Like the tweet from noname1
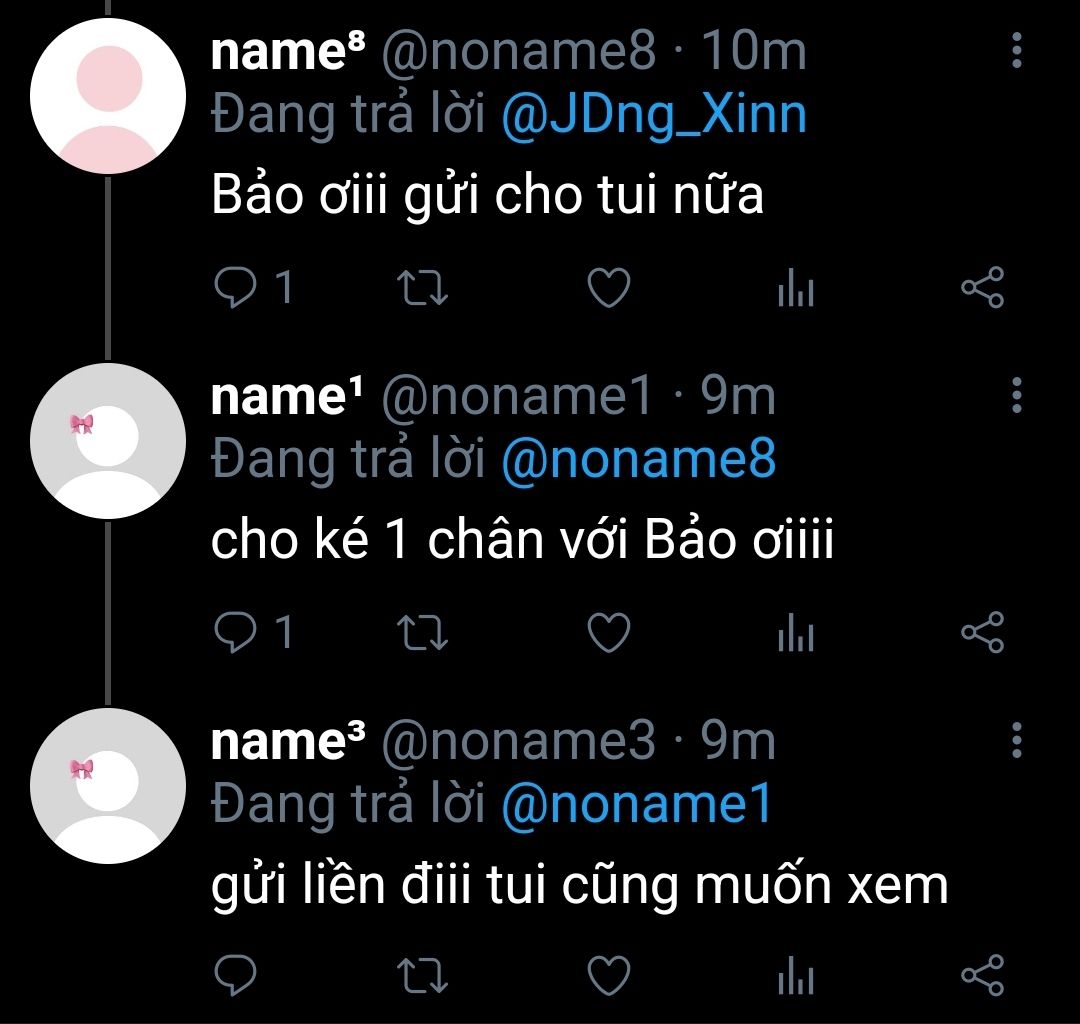1080x1024 pixels. point(608,633)
